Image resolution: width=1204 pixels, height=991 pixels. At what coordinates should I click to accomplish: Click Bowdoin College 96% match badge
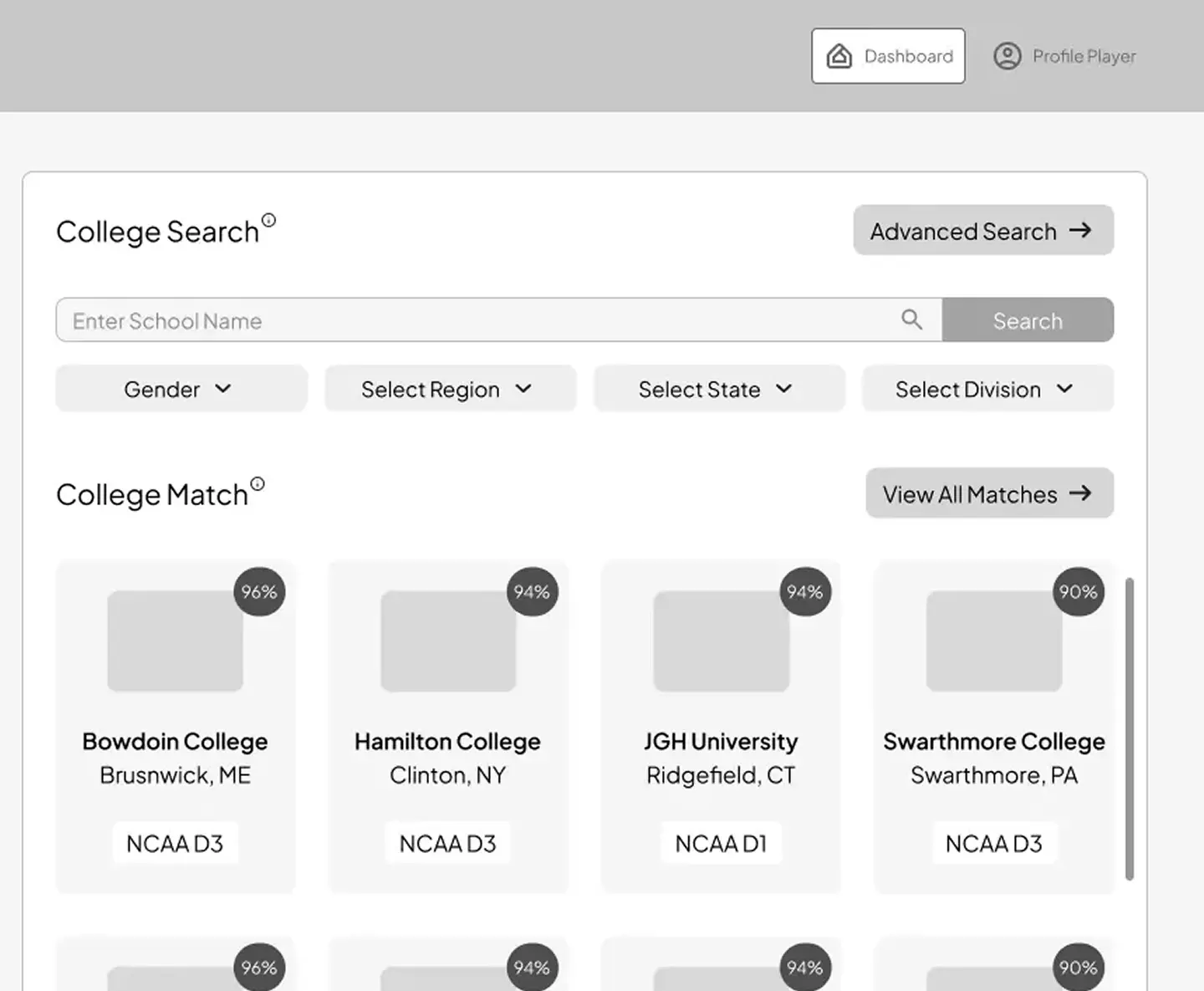click(x=259, y=591)
